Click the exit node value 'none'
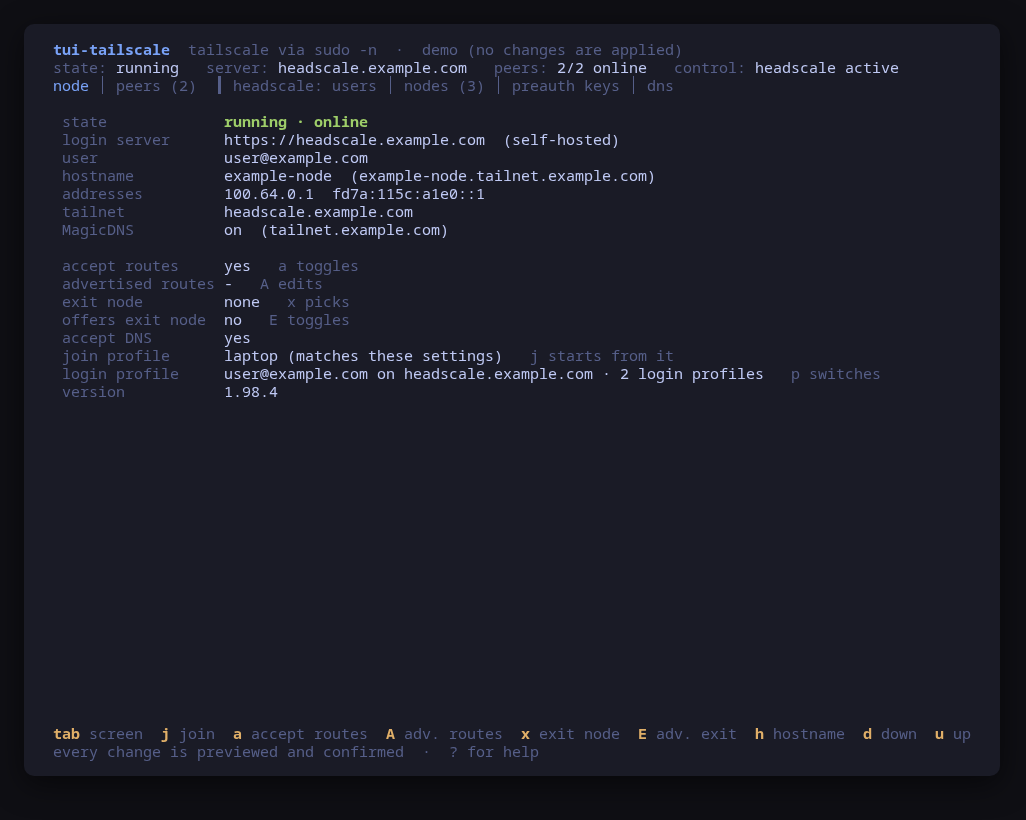This screenshot has height=820, width=1026. (x=241, y=302)
